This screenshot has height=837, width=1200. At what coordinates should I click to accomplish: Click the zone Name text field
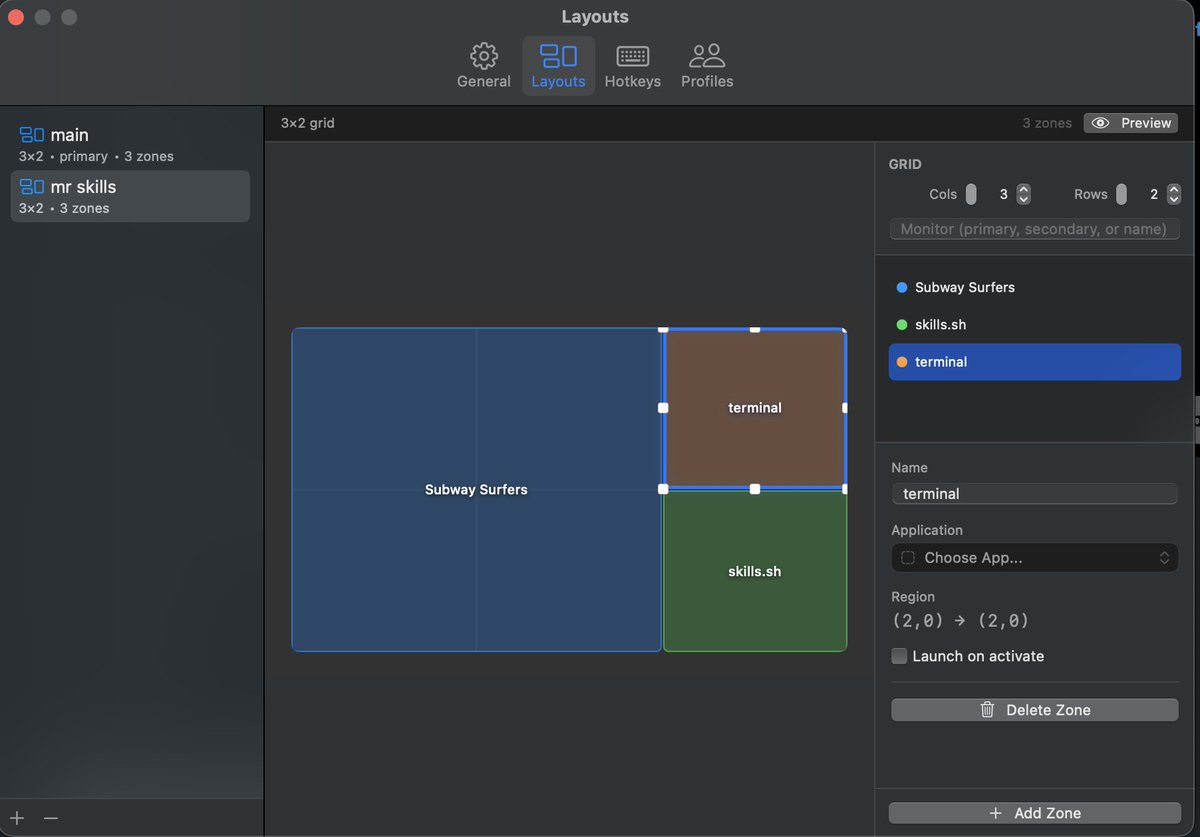click(x=1034, y=494)
